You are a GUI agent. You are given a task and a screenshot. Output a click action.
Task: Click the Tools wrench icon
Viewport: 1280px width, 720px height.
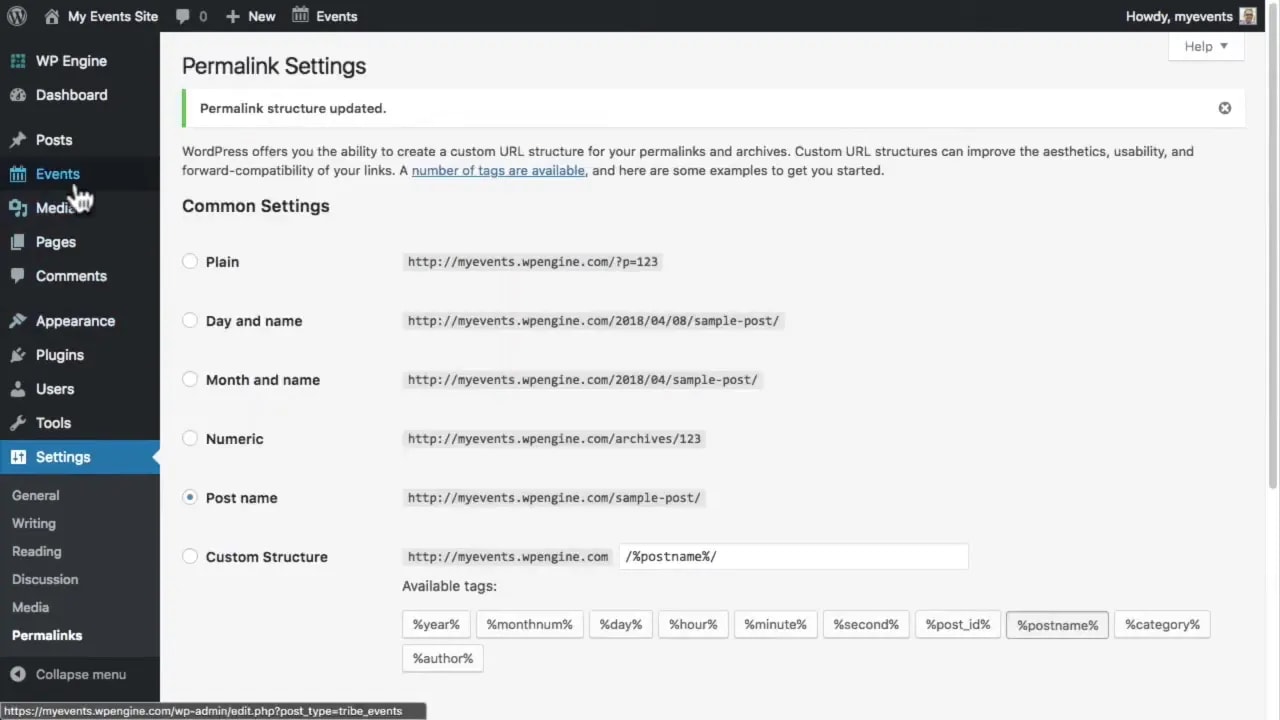point(18,423)
